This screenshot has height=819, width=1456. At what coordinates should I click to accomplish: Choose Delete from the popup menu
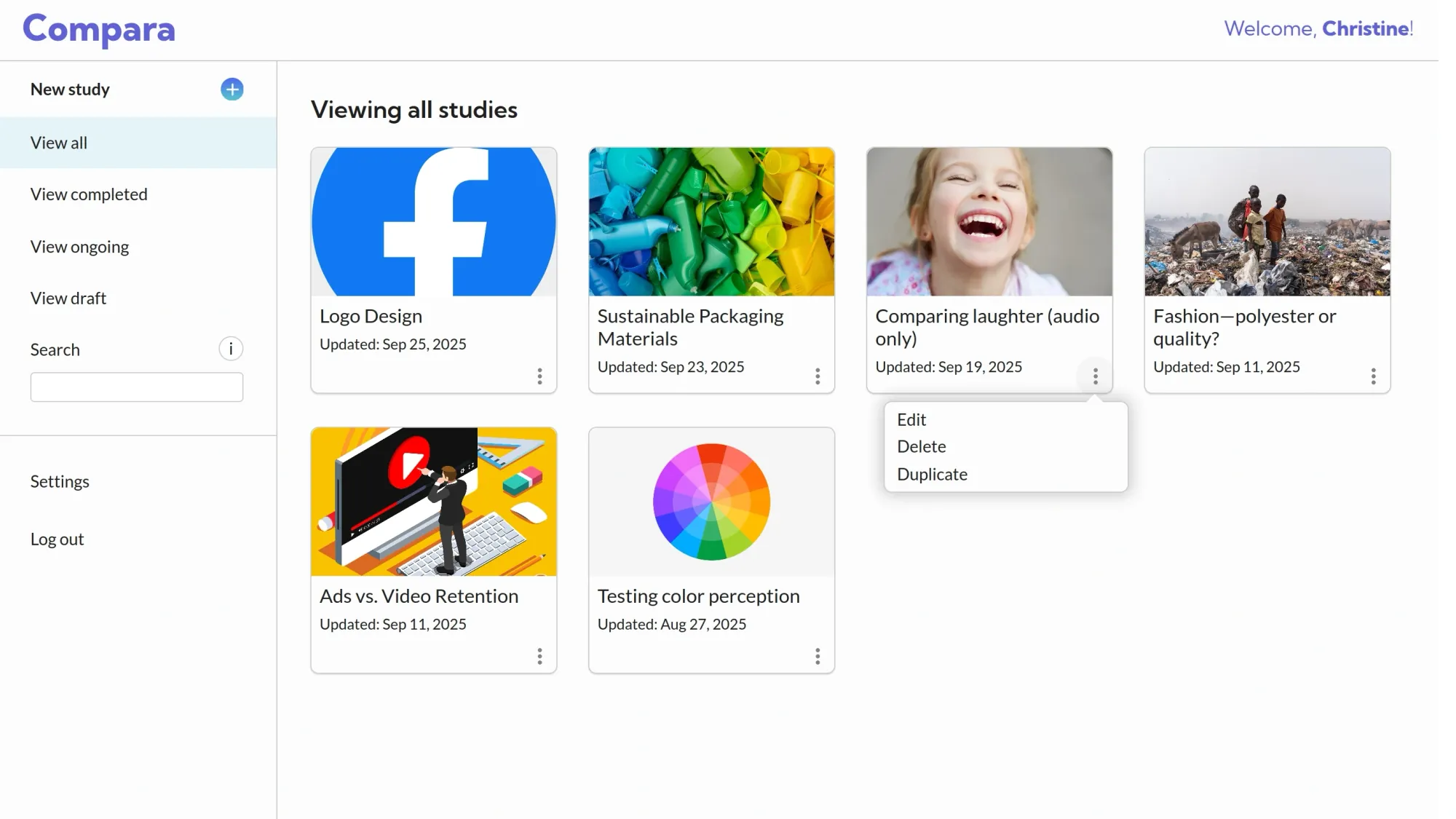point(921,447)
